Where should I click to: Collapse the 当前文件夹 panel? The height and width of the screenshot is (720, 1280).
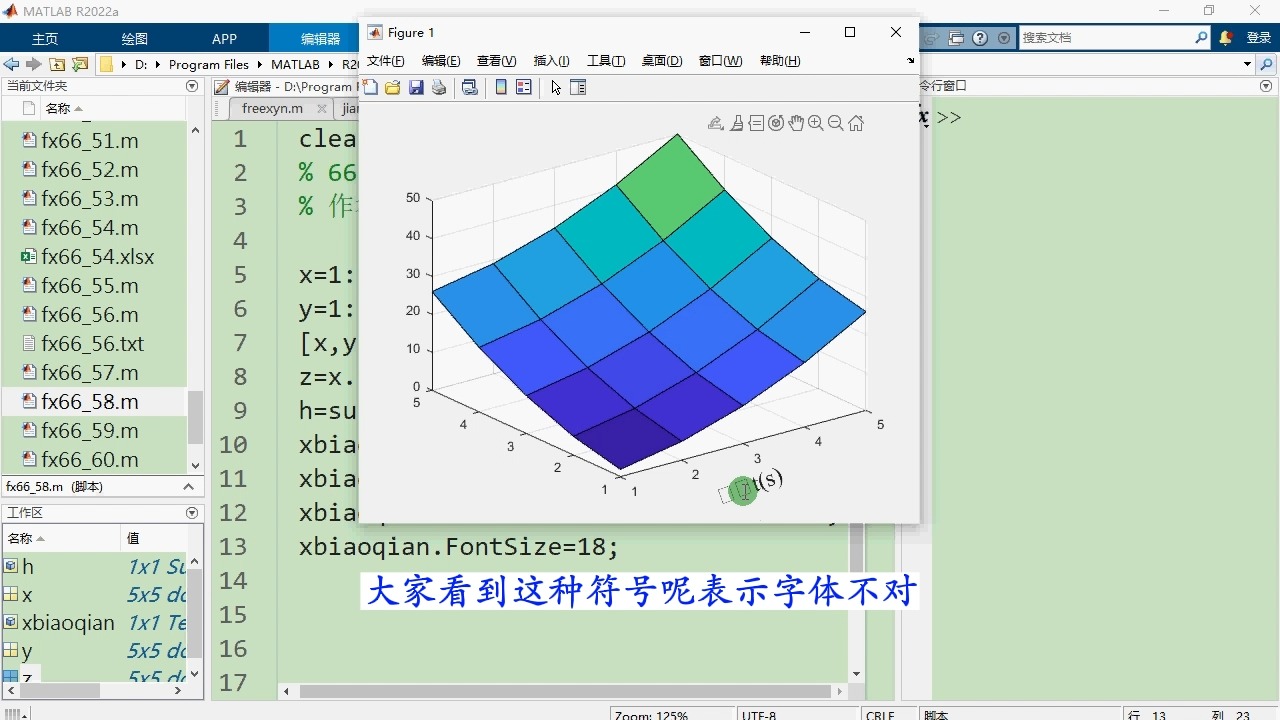pyautogui.click(x=190, y=86)
